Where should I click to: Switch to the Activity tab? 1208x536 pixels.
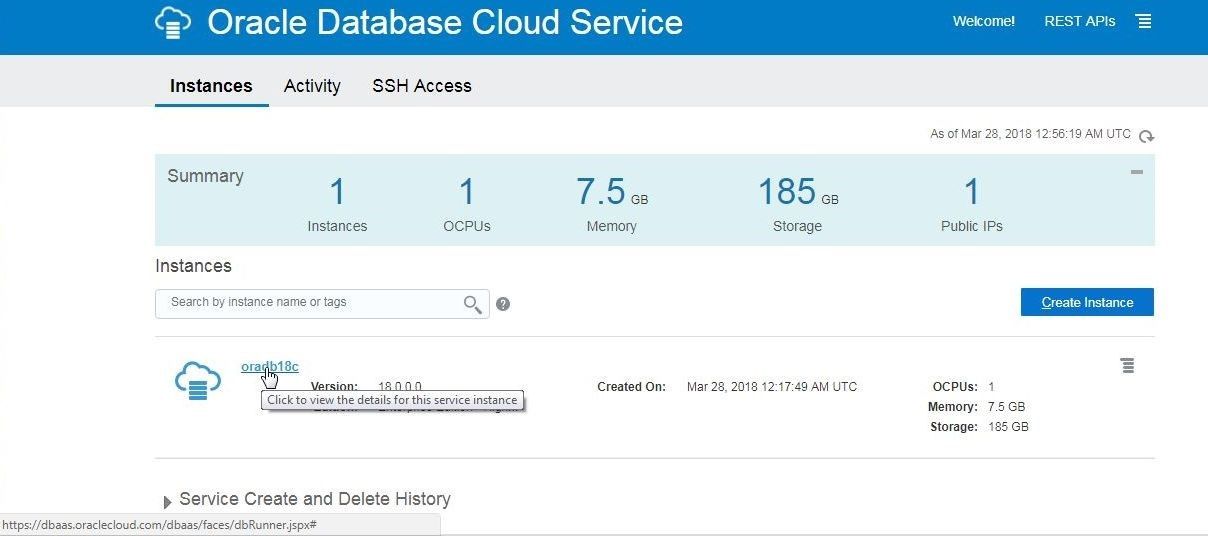coord(312,86)
